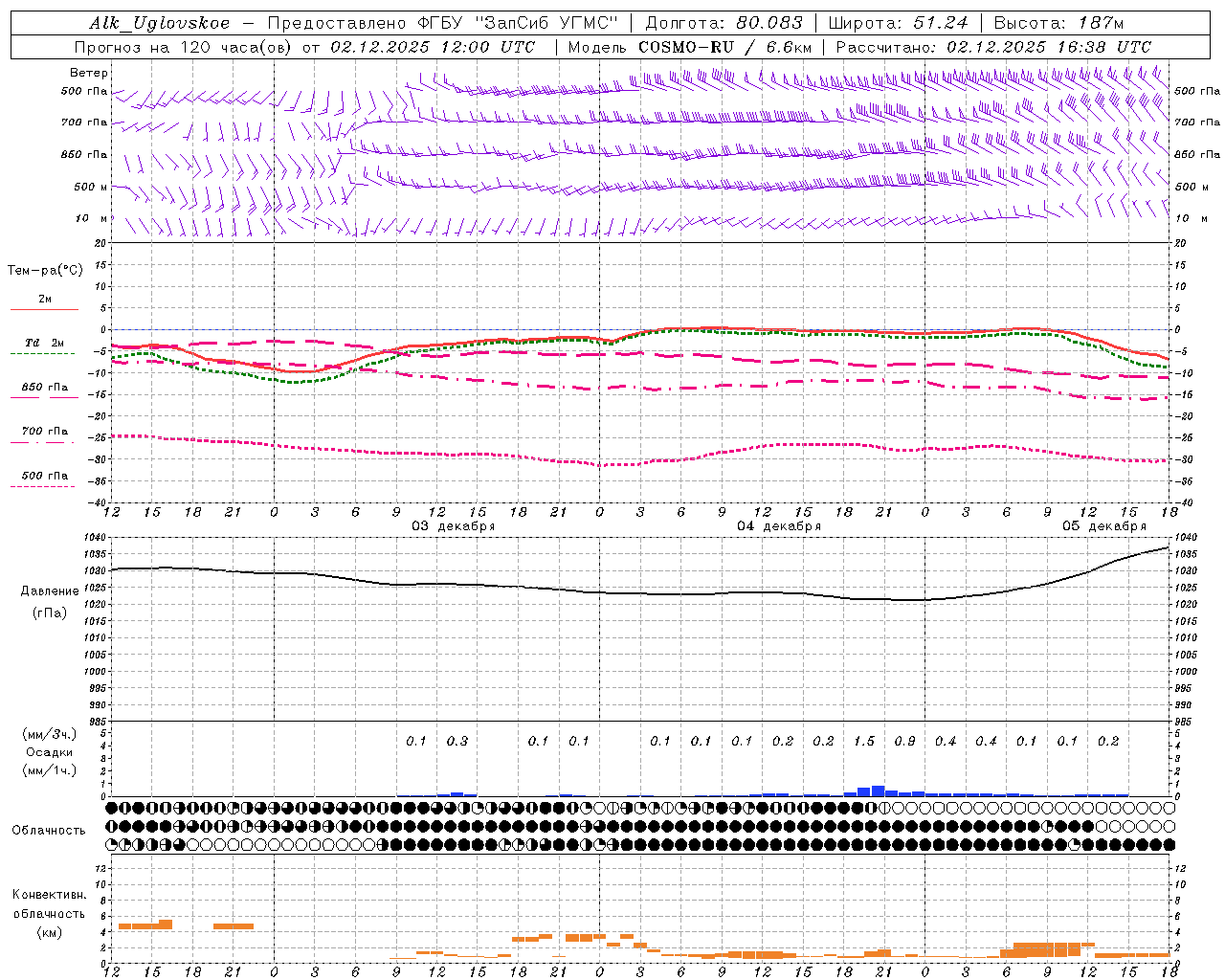This screenshot has height=980, width=1225.
Task: Click the 'Осадки' precipitation label
Action: click(50, 752)
